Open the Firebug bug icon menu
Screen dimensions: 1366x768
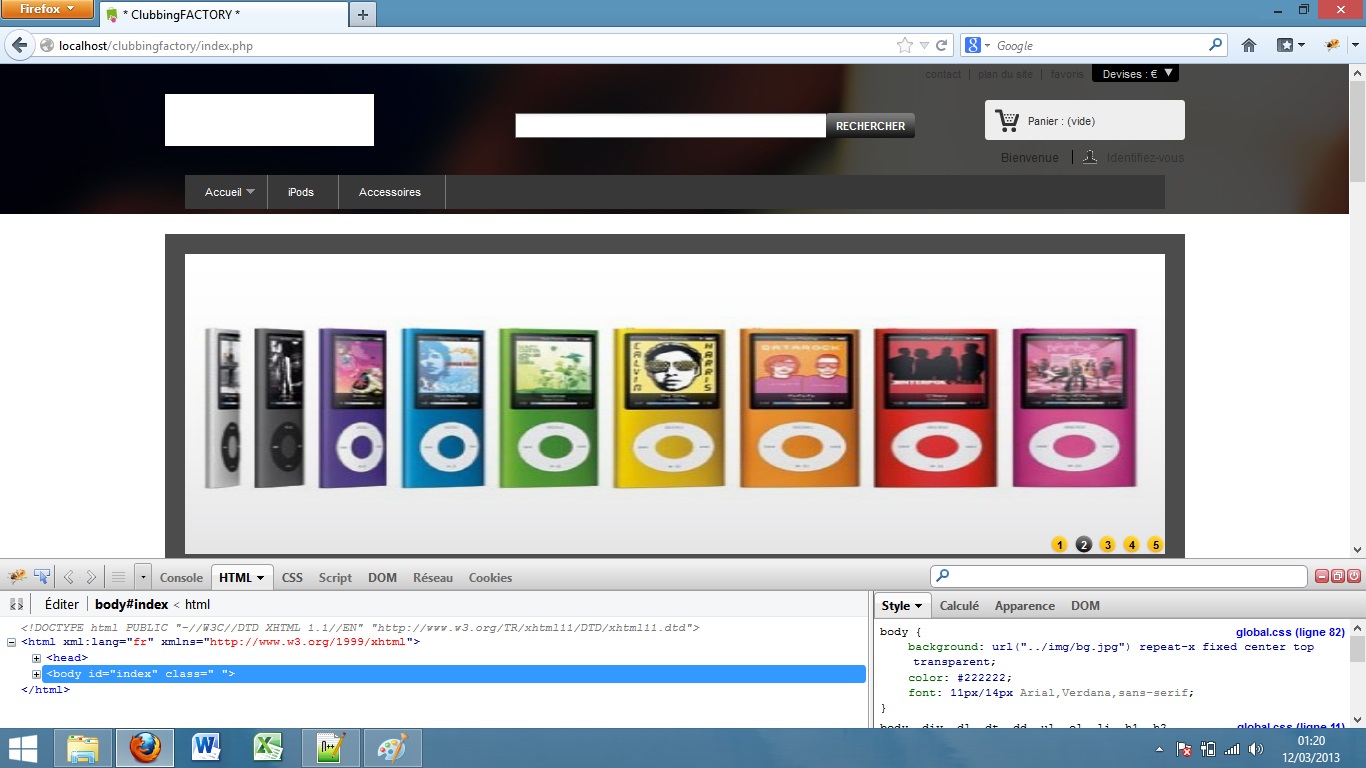[17, 577]
